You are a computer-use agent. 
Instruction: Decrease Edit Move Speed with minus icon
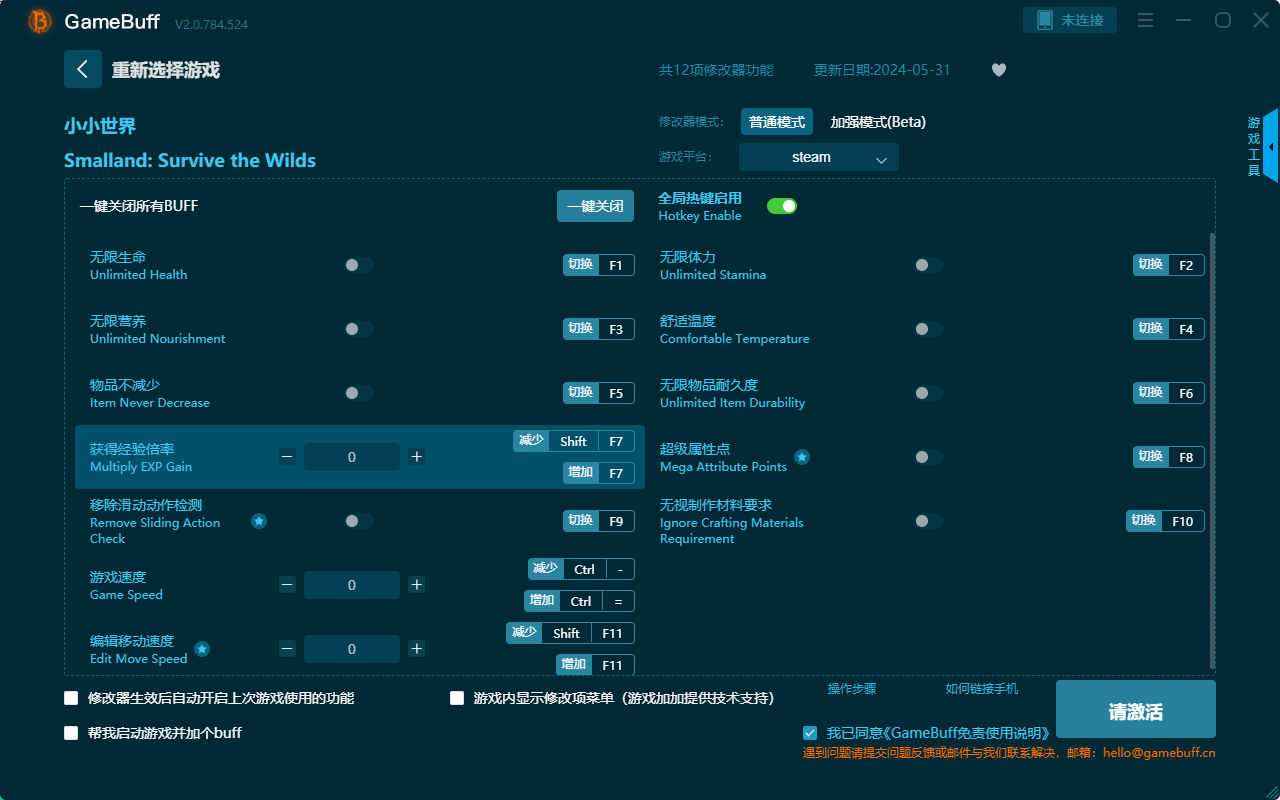[288, 649]
